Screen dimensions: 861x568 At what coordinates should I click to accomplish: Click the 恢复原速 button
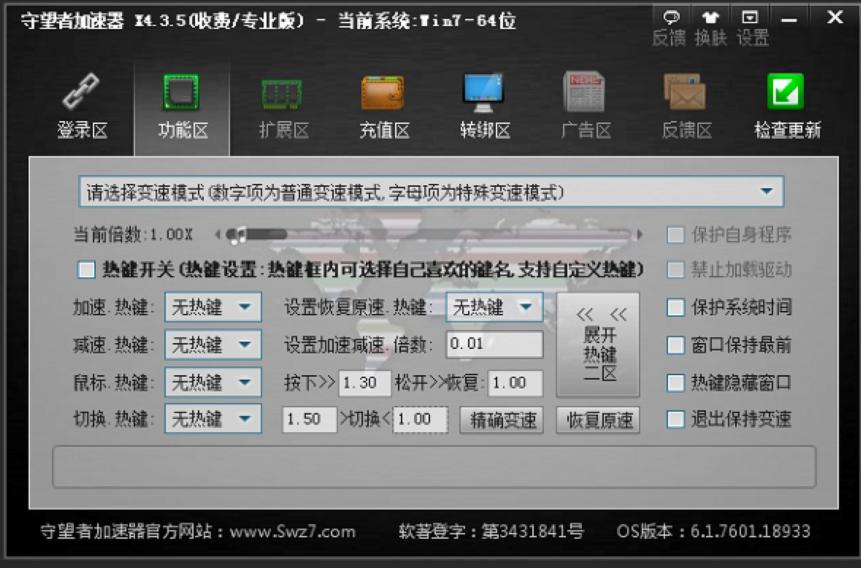click(x=598, y=420)
